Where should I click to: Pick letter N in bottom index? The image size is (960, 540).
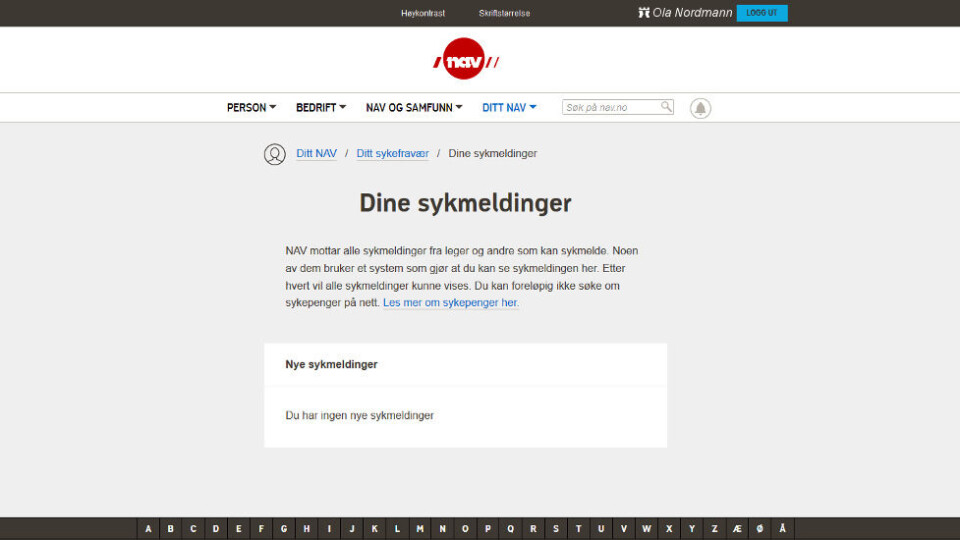443,528
